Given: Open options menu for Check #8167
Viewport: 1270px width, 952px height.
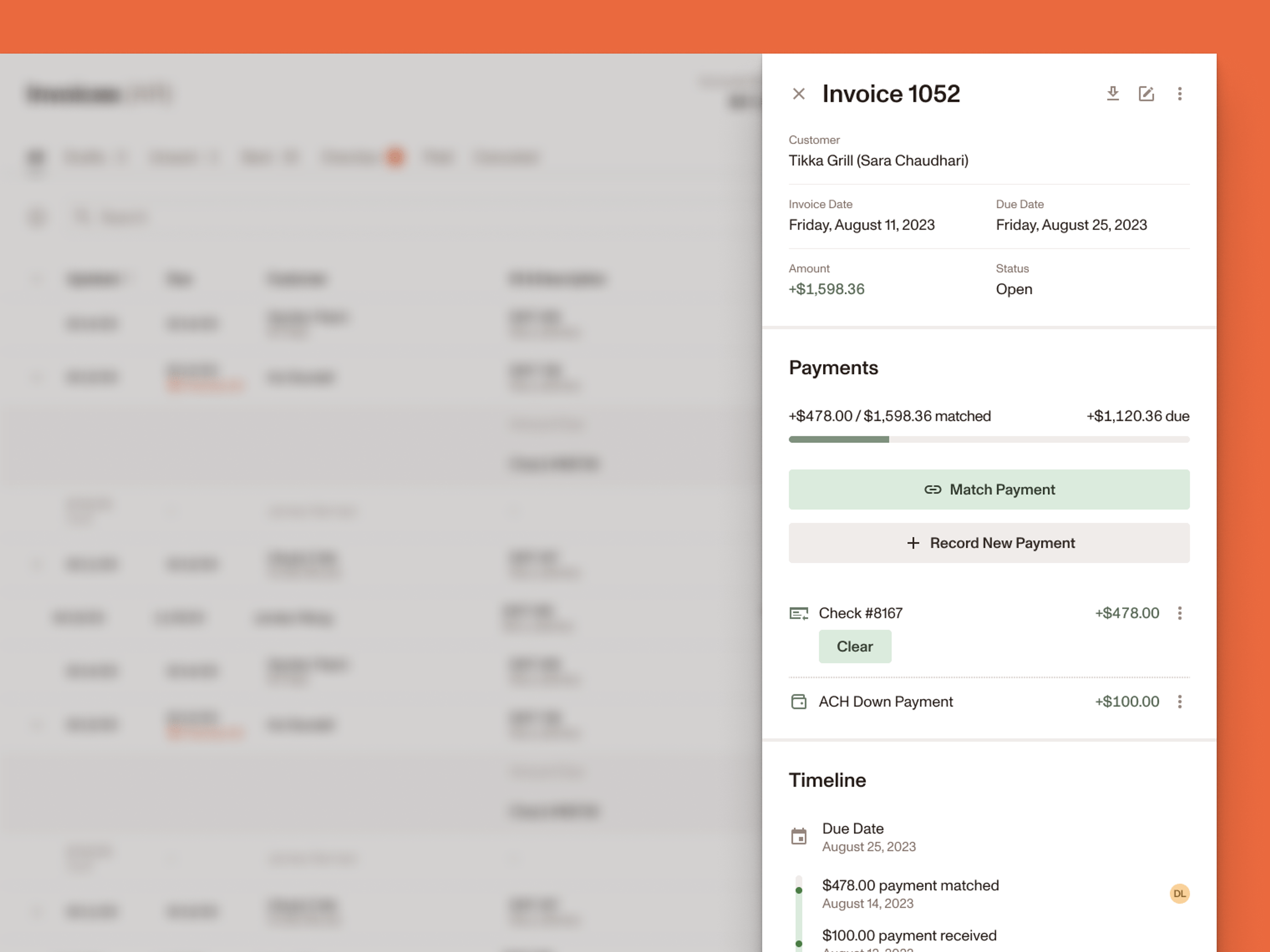Looking at the screenshot, I should tap(1179, 614).
